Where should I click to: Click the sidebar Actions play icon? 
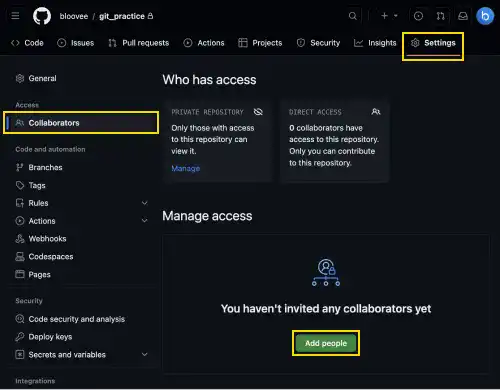[20, 221]
